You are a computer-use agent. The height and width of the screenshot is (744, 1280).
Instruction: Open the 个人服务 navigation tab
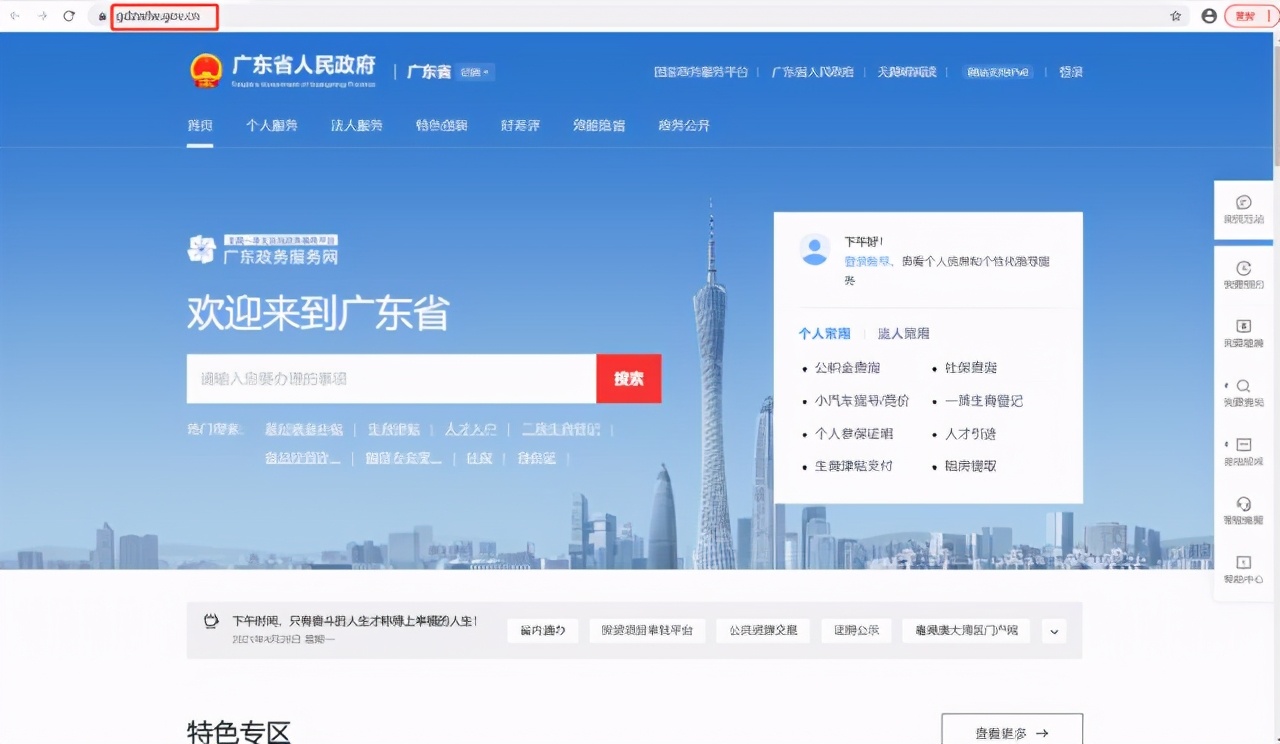point(271,125)
